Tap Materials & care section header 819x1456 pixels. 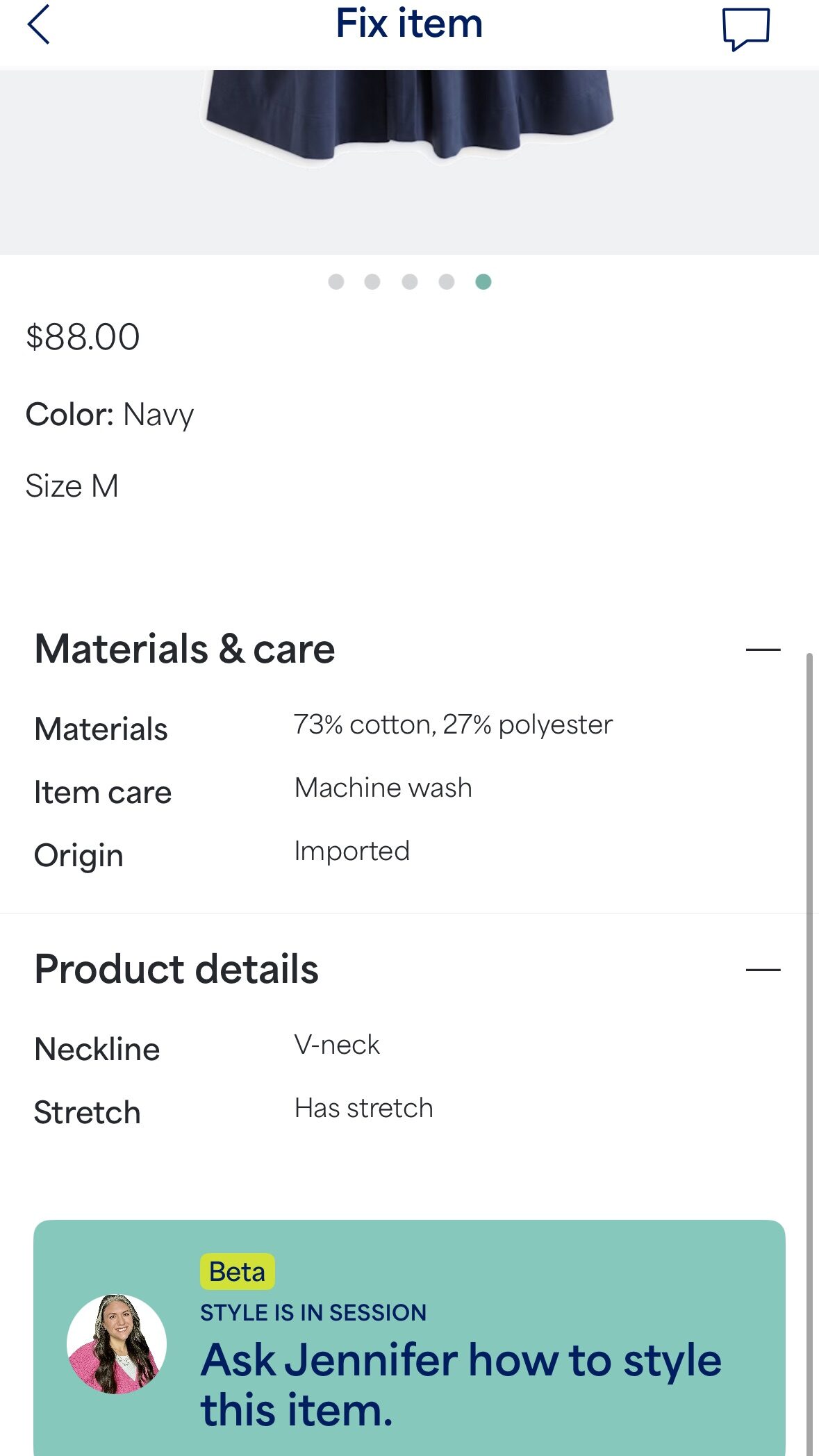point(185,650)
